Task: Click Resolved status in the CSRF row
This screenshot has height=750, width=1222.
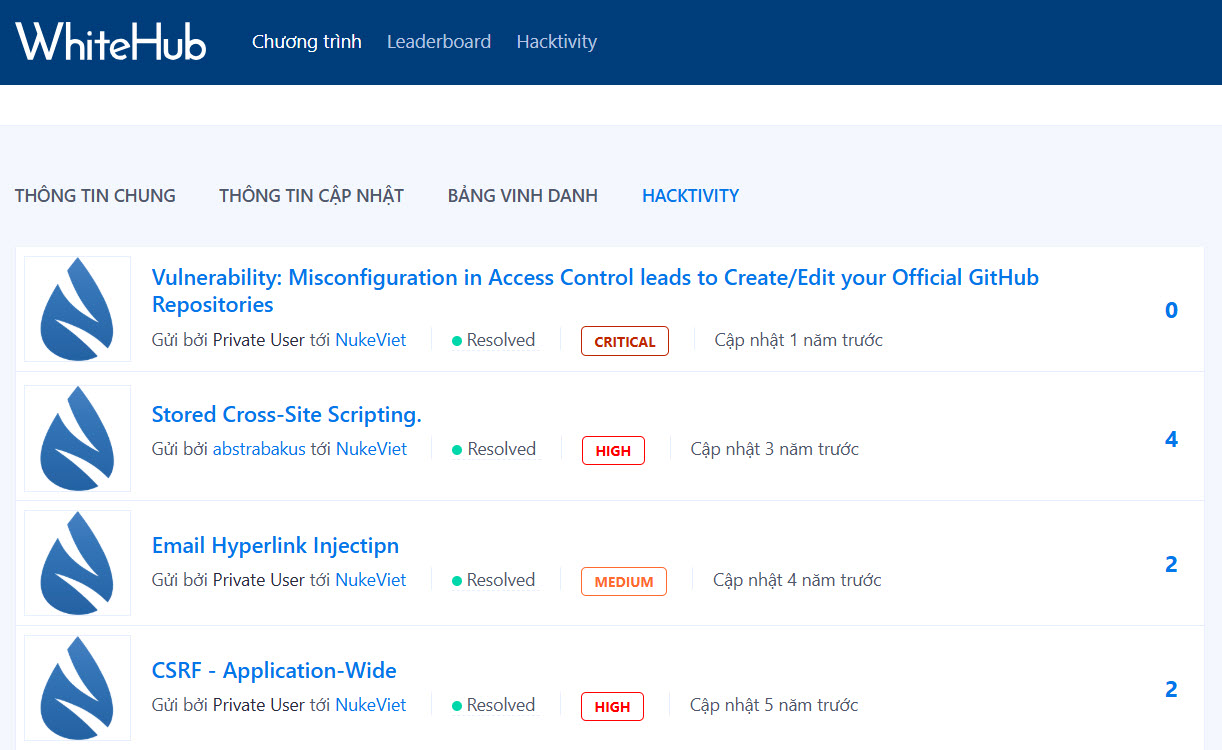Action: pyautogui.click(x=494, y=705)
